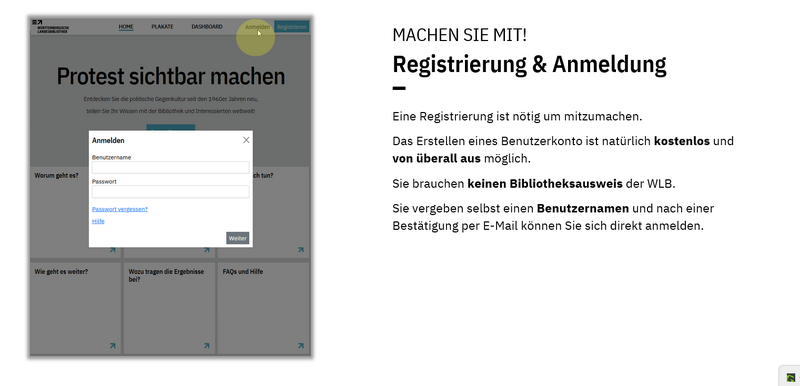Click the Benutzername input field
800x386 pixels.
tap(170, 167)
